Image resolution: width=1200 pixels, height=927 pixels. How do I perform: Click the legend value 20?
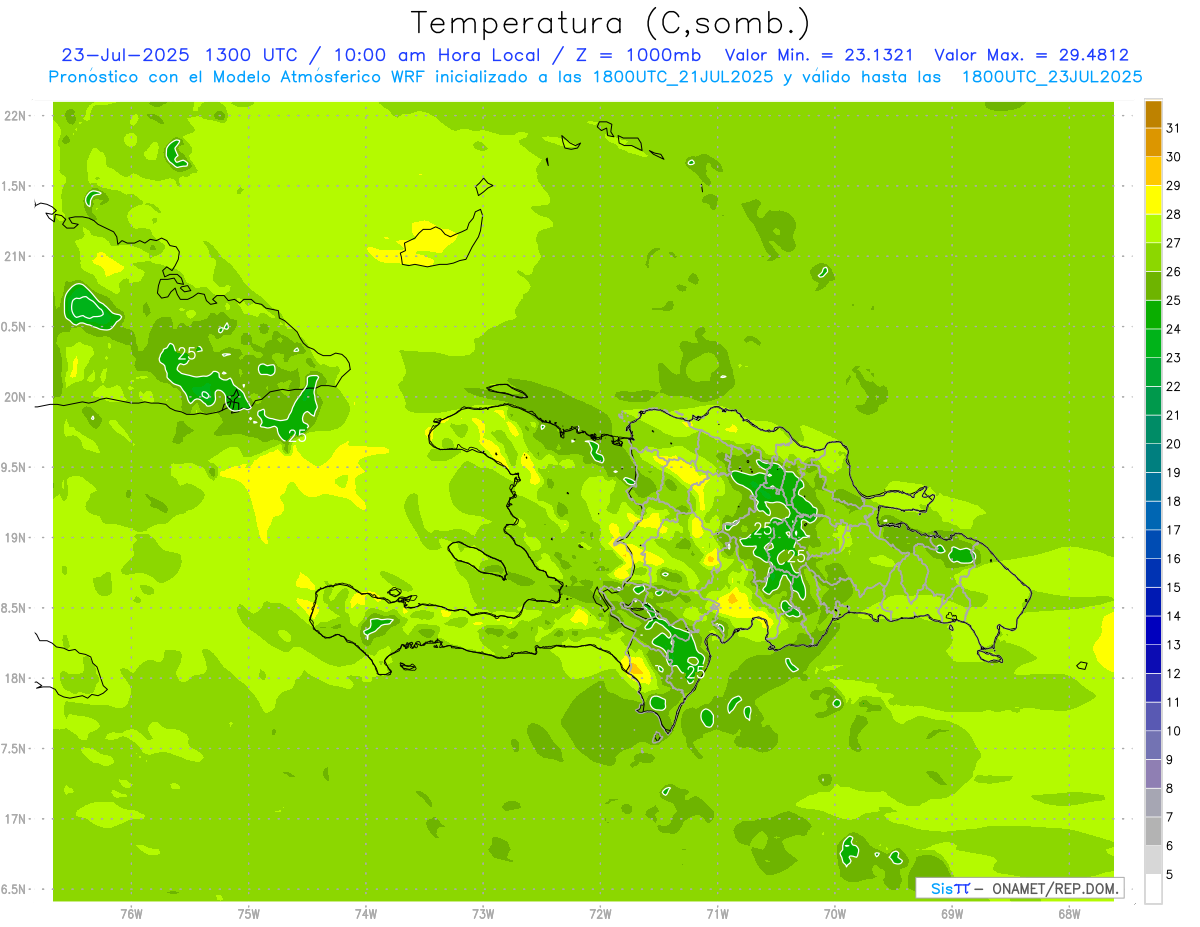(1173, 444)
